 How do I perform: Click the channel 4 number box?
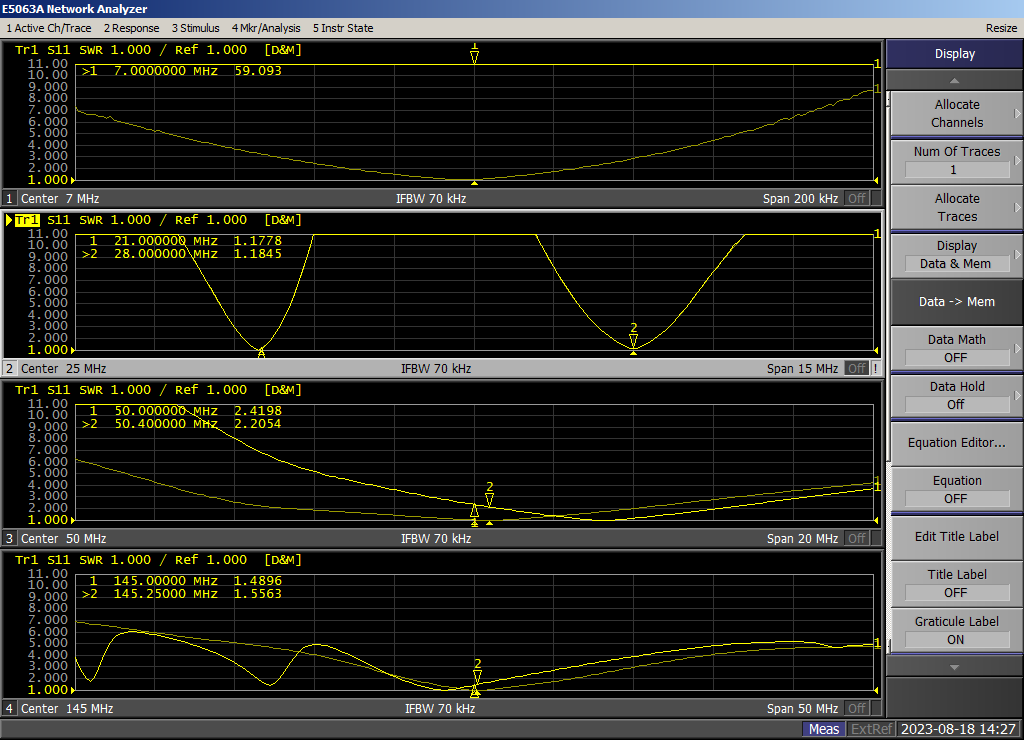pyautogui.click(x=10, y=708)
